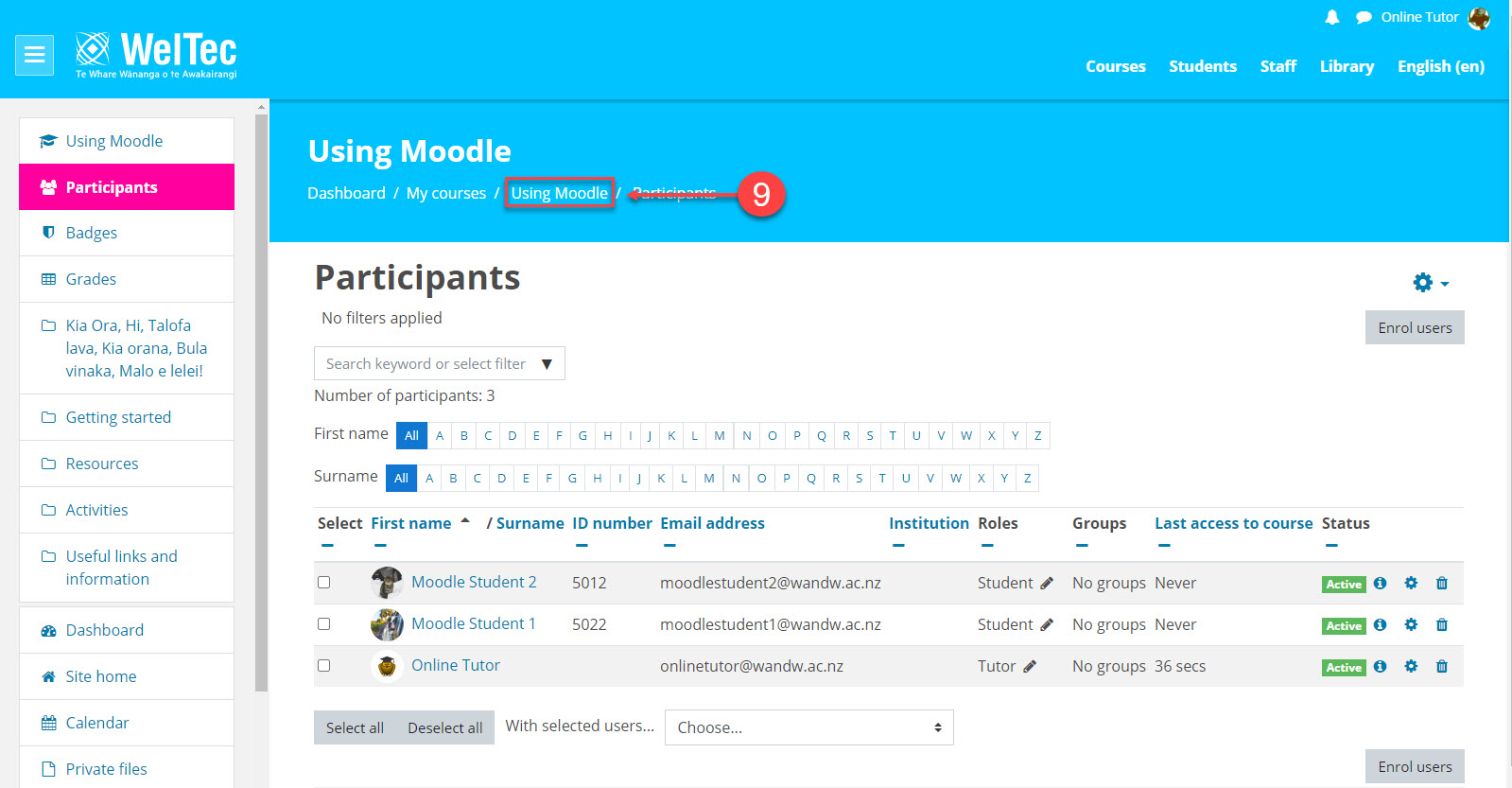Open Participants in the sidebar

pyautogui.click(x=127, y=187)
